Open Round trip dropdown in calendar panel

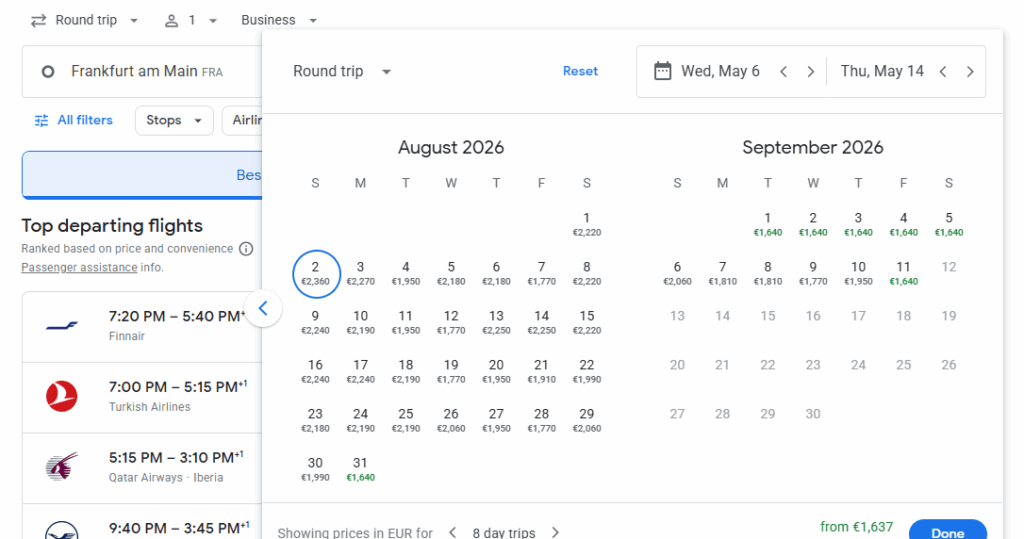(x=342, y=72)
